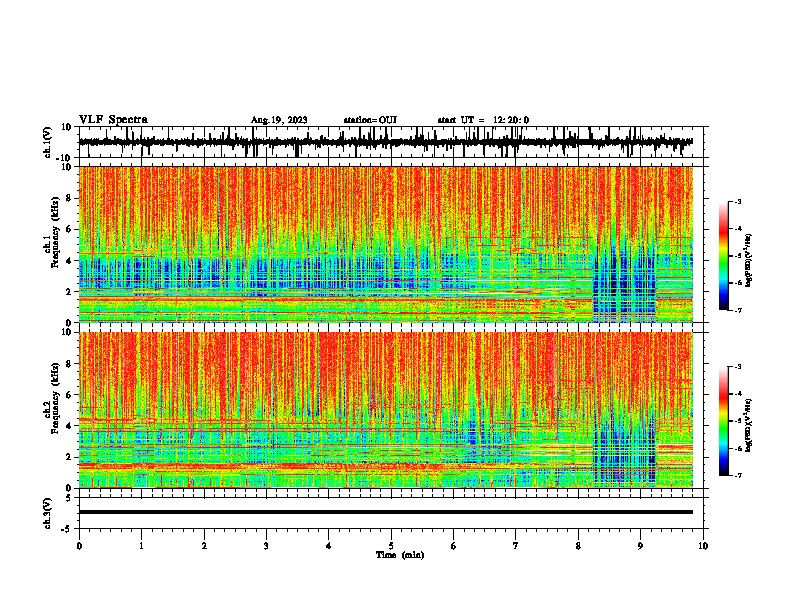792x612 pixels.
Task: Select the date label "Aug.19, 2023"
Action: (279, 120)
